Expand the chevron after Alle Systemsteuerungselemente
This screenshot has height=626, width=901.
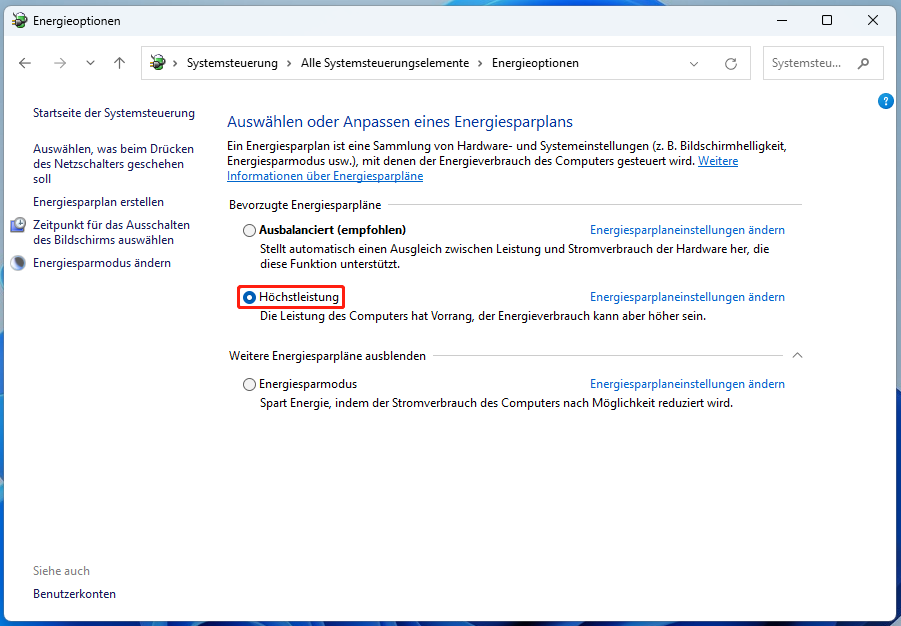(x=480, y=63)
